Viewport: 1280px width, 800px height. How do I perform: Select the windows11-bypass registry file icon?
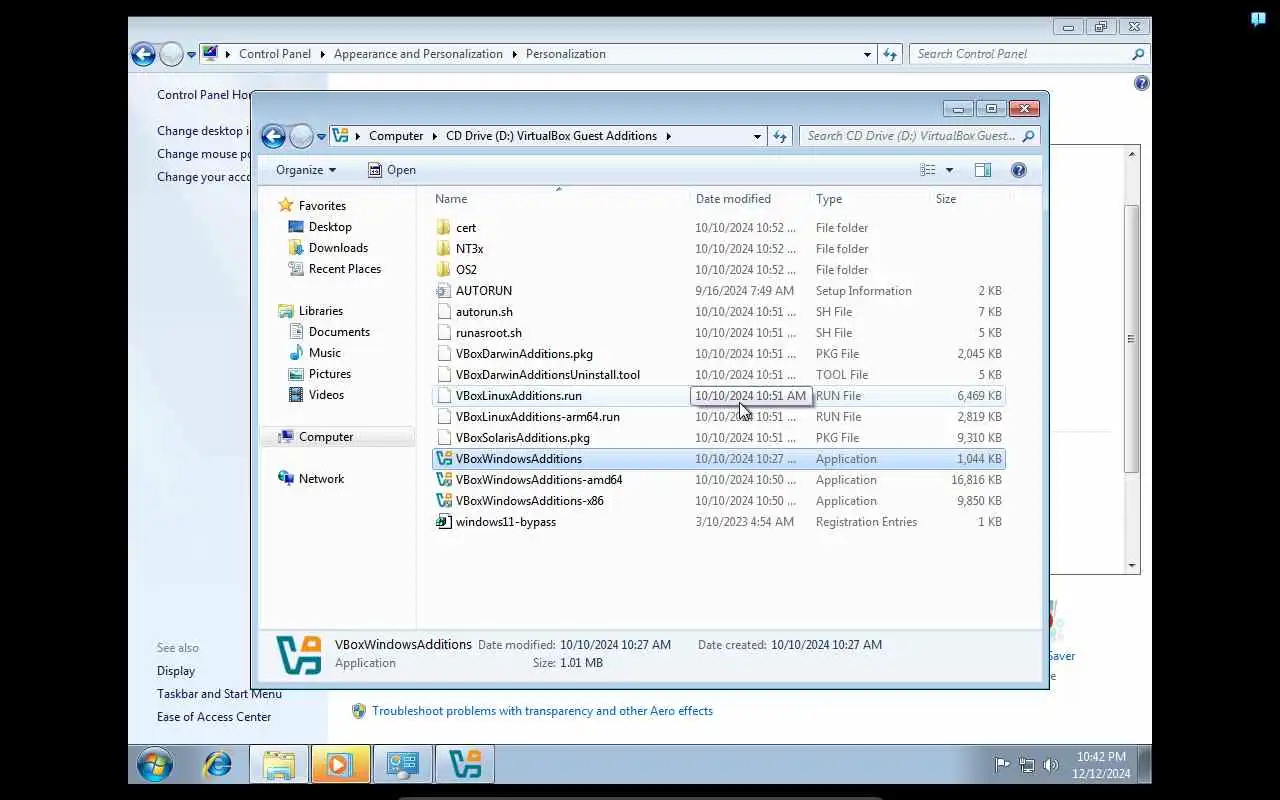pos(444,522)
